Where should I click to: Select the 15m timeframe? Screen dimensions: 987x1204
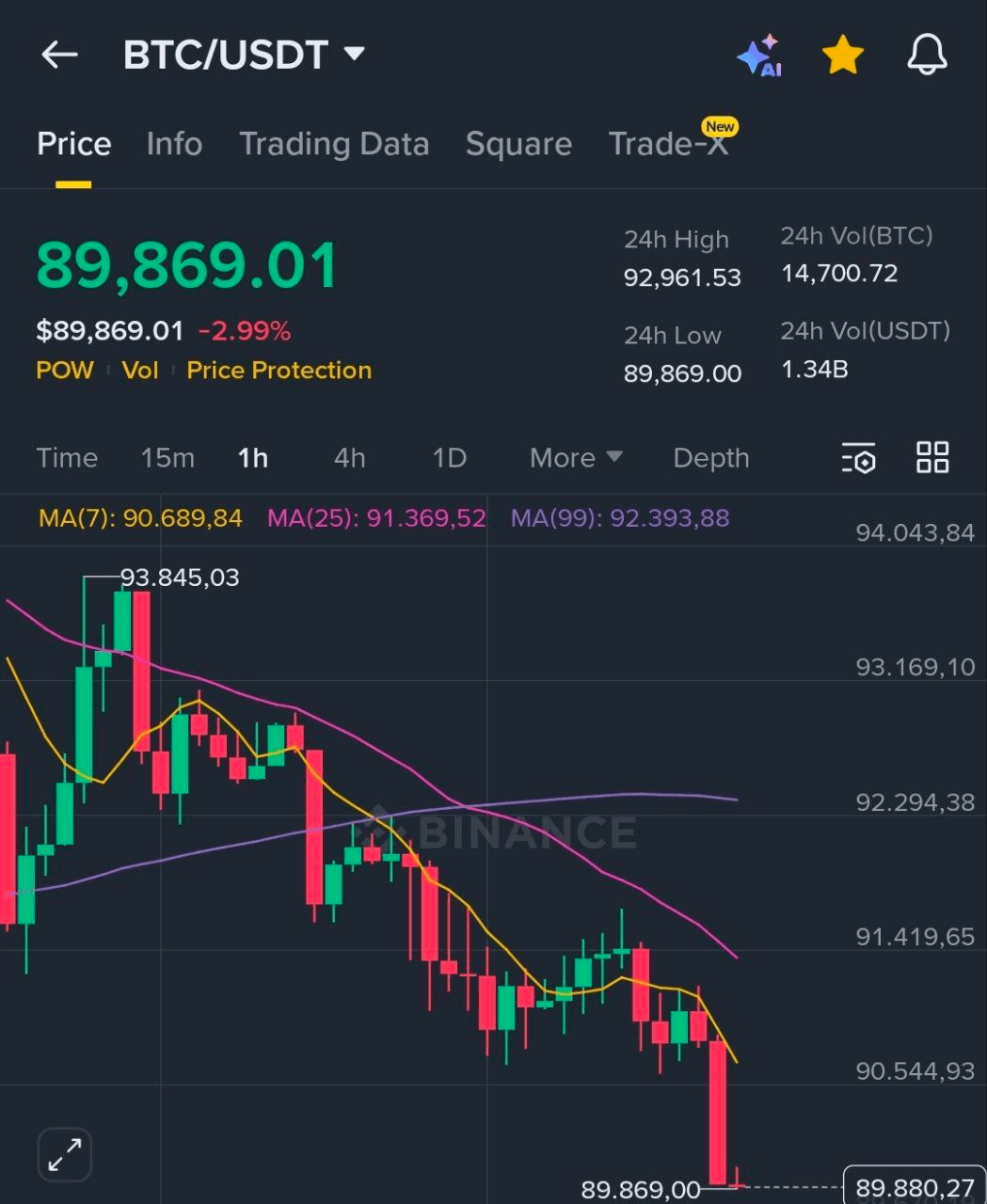(167, 458)
